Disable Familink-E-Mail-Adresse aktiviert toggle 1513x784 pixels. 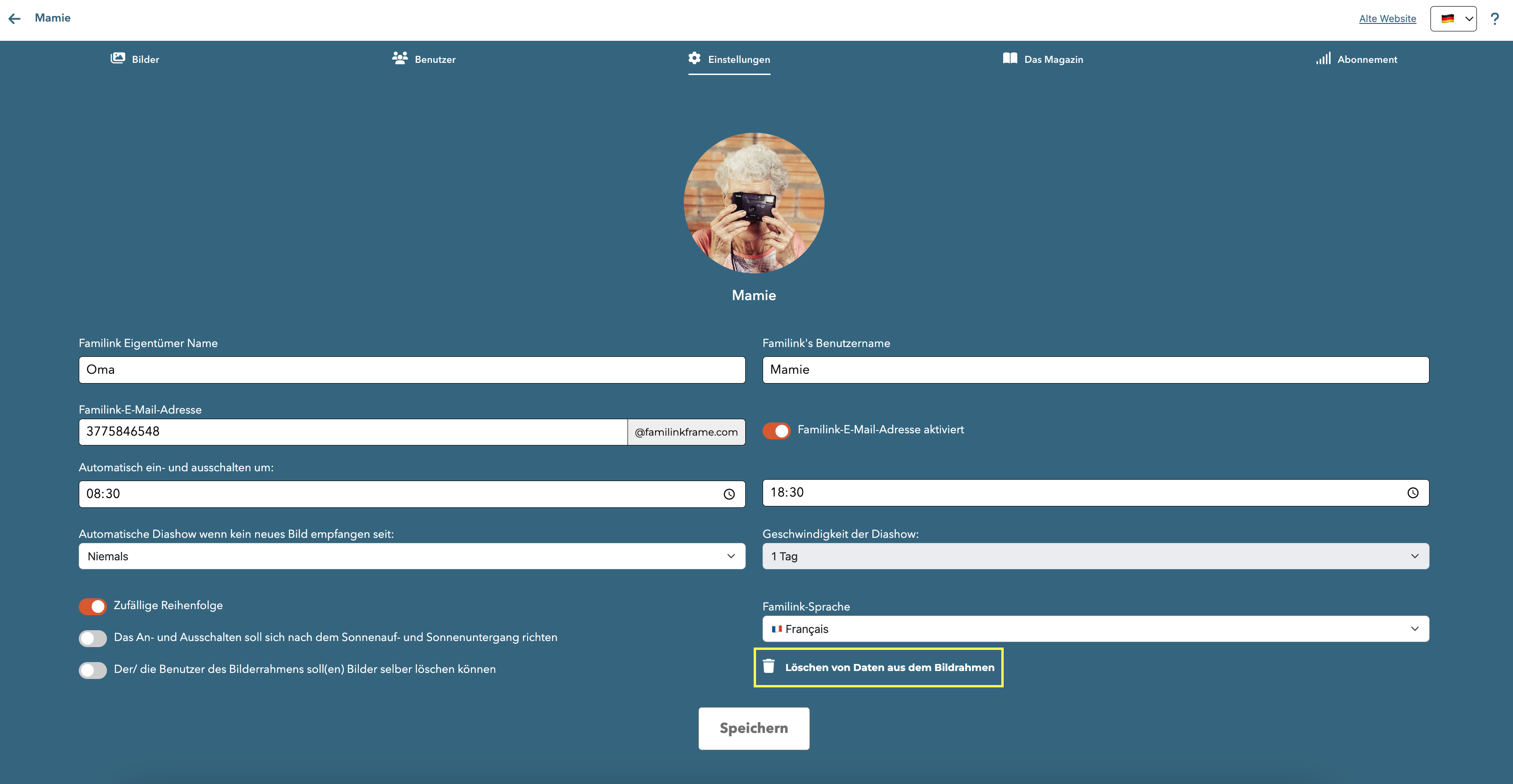pos(776,430)
